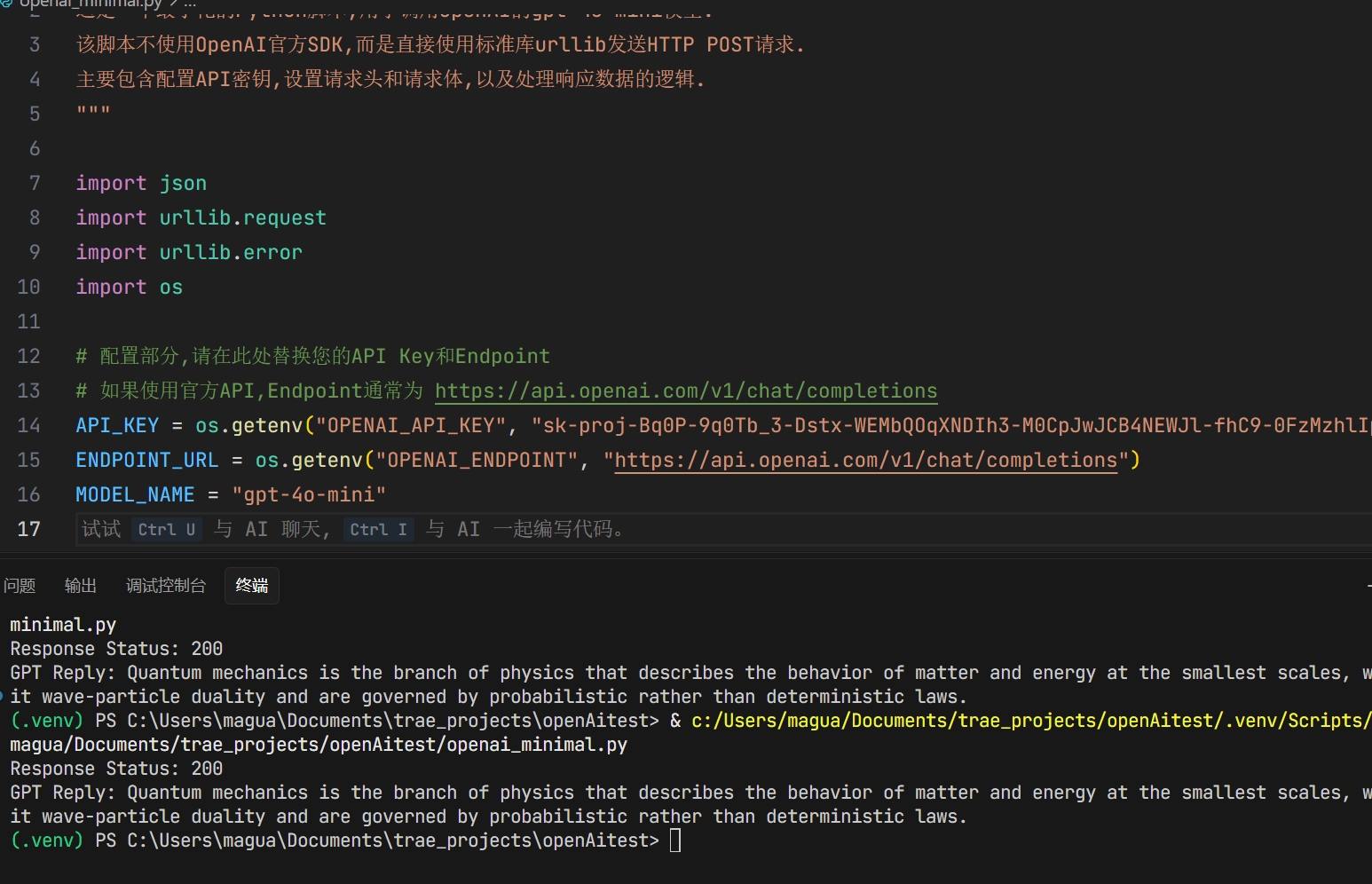Click line number 7 in the gutter
Screen dimensions: 1372x884
tap(35, 184)
